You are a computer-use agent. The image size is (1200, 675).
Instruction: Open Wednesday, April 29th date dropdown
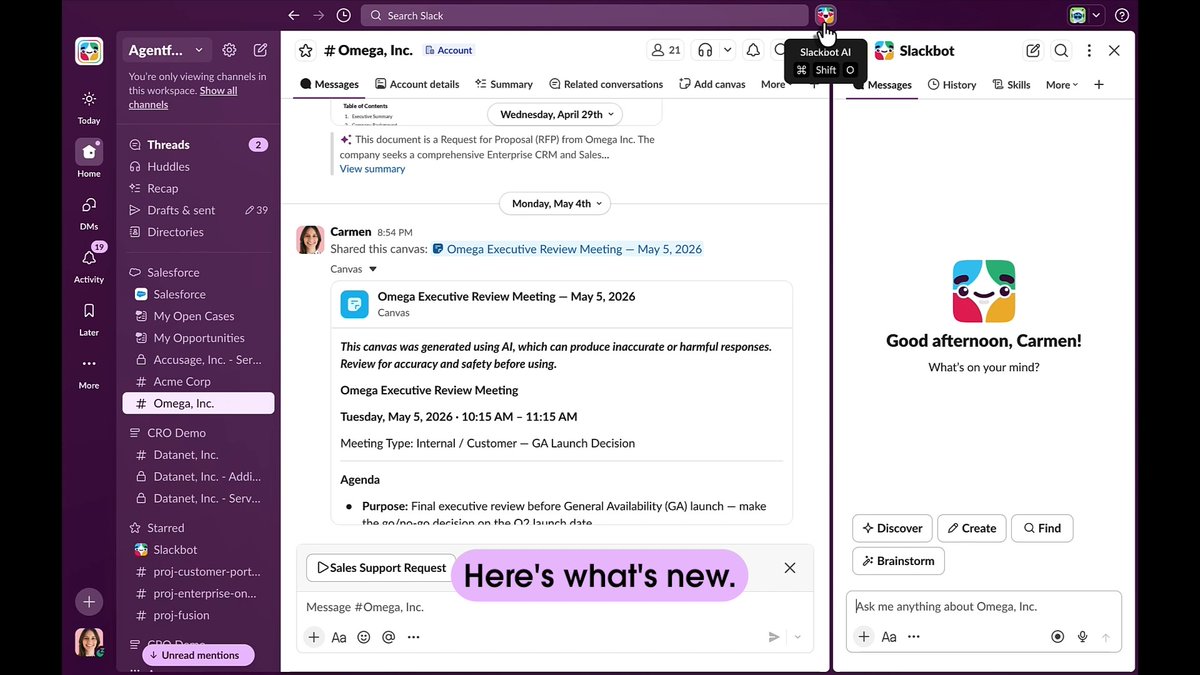(x=555, y=114)
